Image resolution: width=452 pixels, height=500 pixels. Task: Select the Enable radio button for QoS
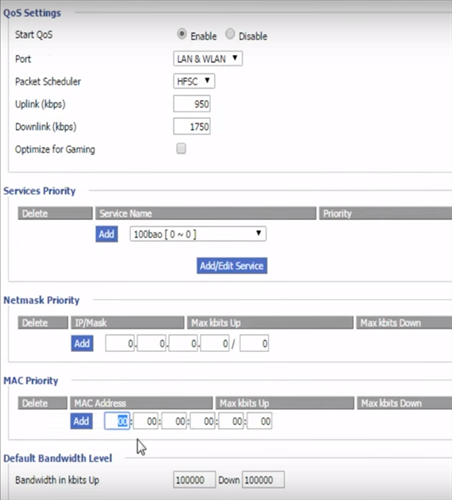[182, 34]
